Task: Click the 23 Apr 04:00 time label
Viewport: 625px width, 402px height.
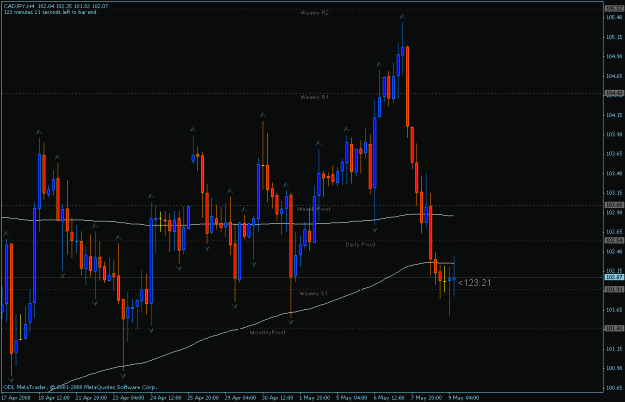Action: (x=128, y=398)
